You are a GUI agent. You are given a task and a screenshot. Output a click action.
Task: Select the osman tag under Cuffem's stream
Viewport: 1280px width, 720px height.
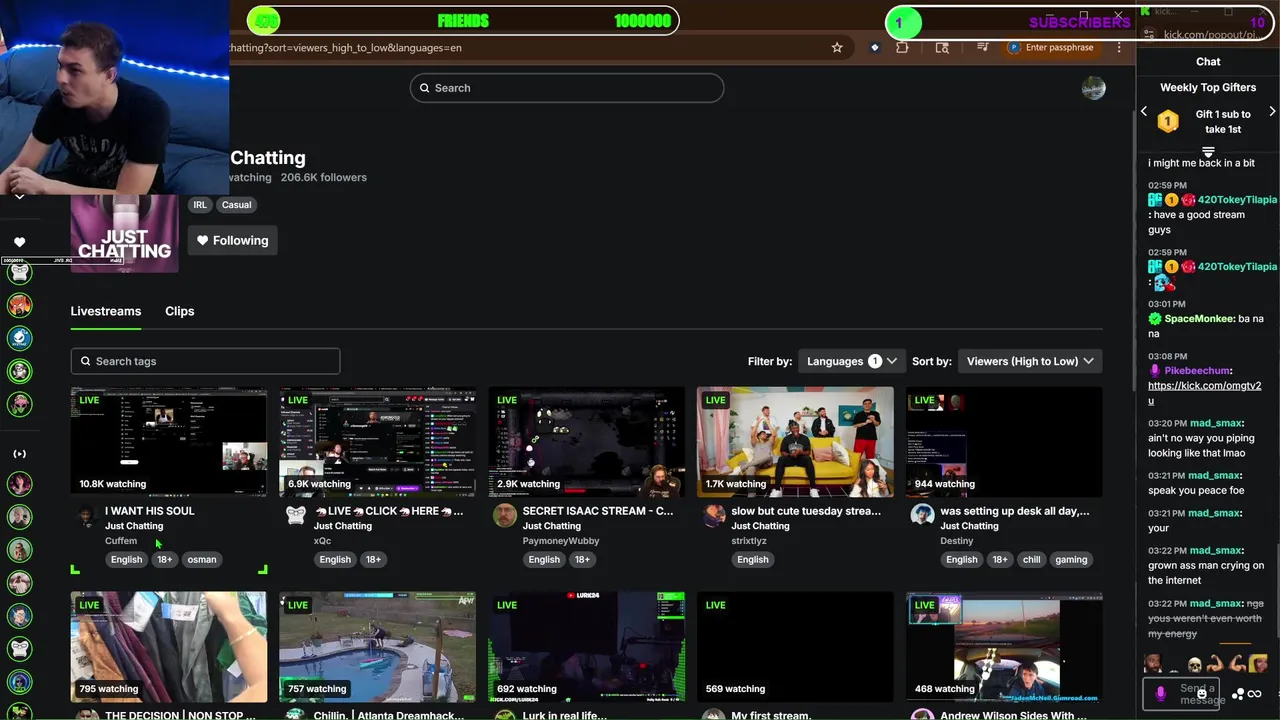[202, 560]
